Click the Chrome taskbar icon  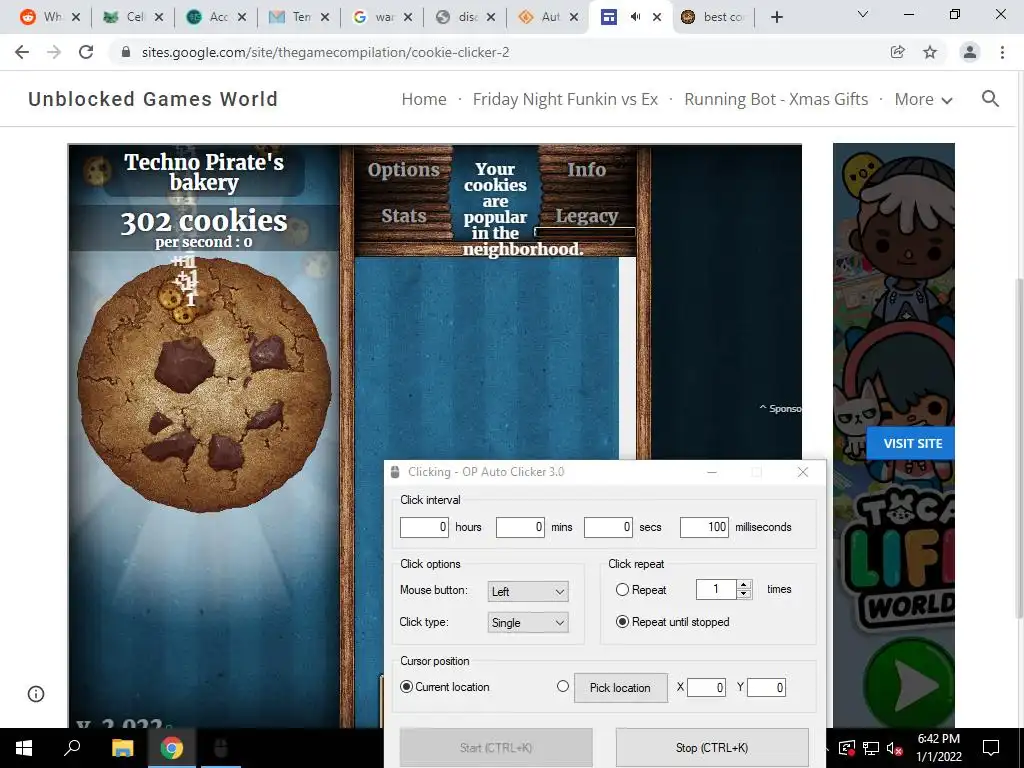pos(172,748)
